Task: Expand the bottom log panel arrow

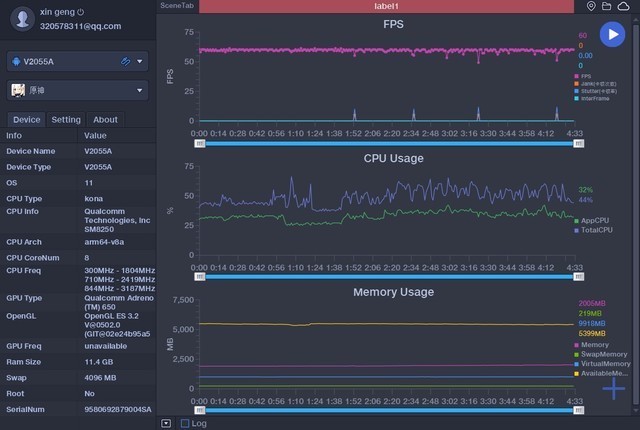Action: [x=166, y=423]
